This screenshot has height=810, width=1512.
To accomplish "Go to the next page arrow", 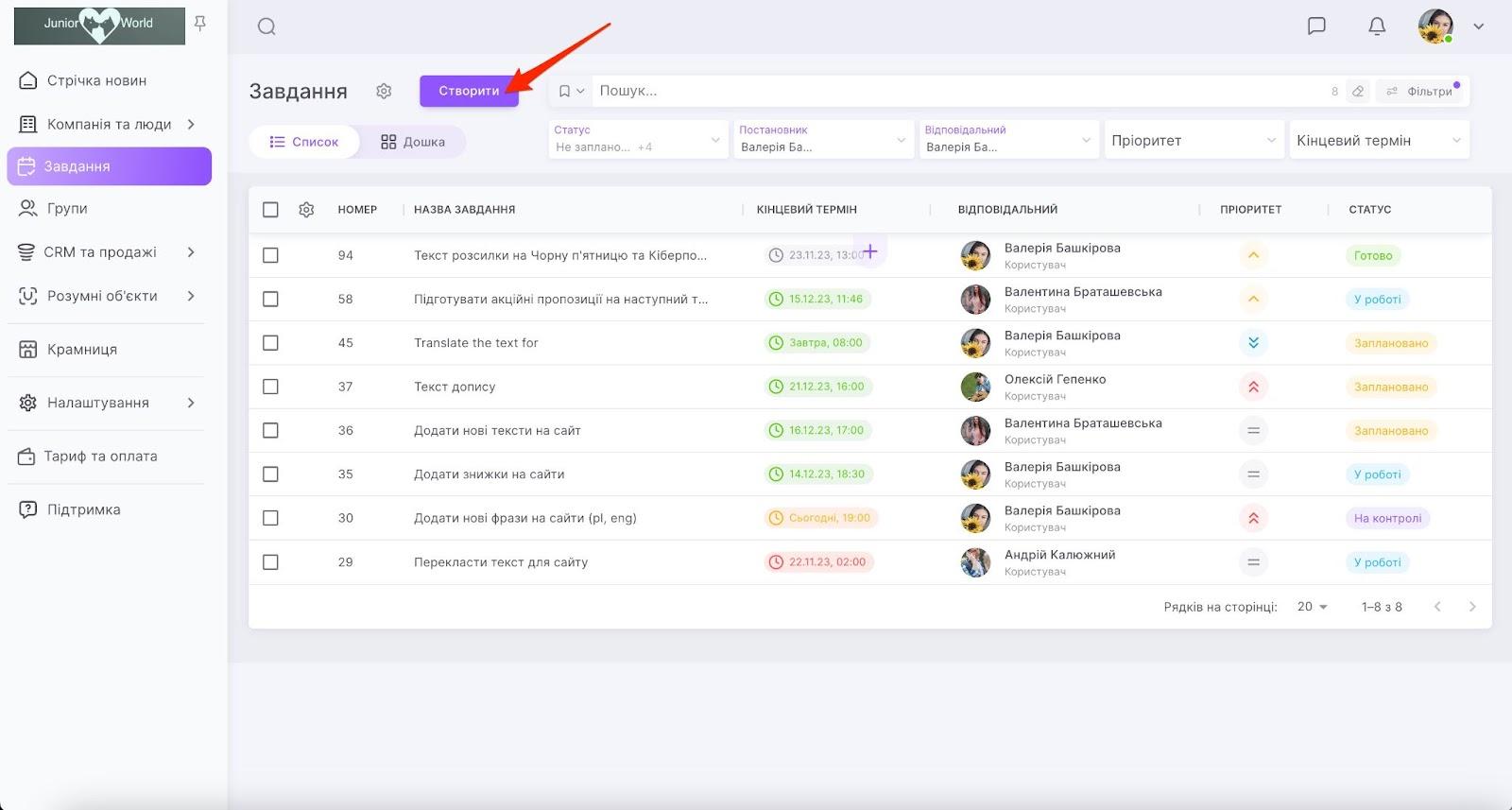I will [x=1471, y=607].
